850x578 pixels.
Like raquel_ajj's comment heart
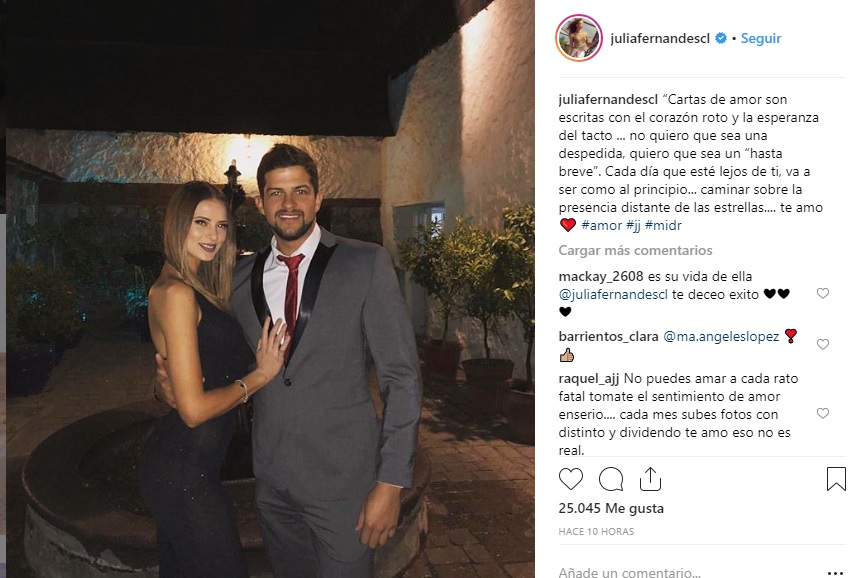pyautogui.click(x=823, y=413)
